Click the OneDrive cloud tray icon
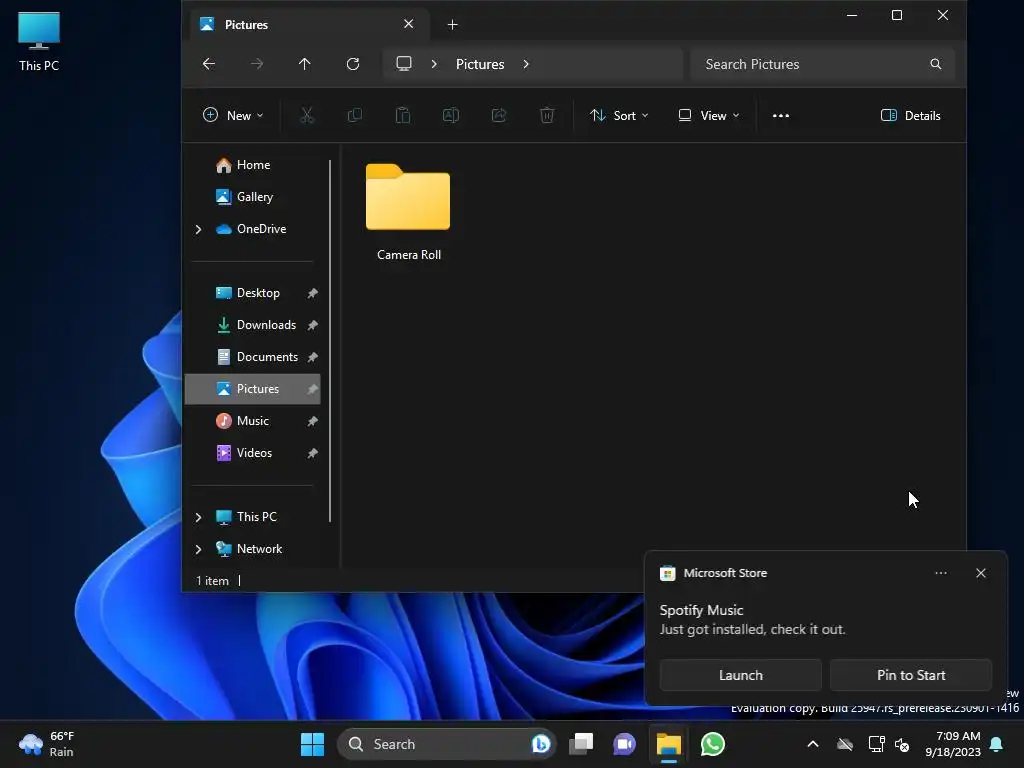 (845, 744)
